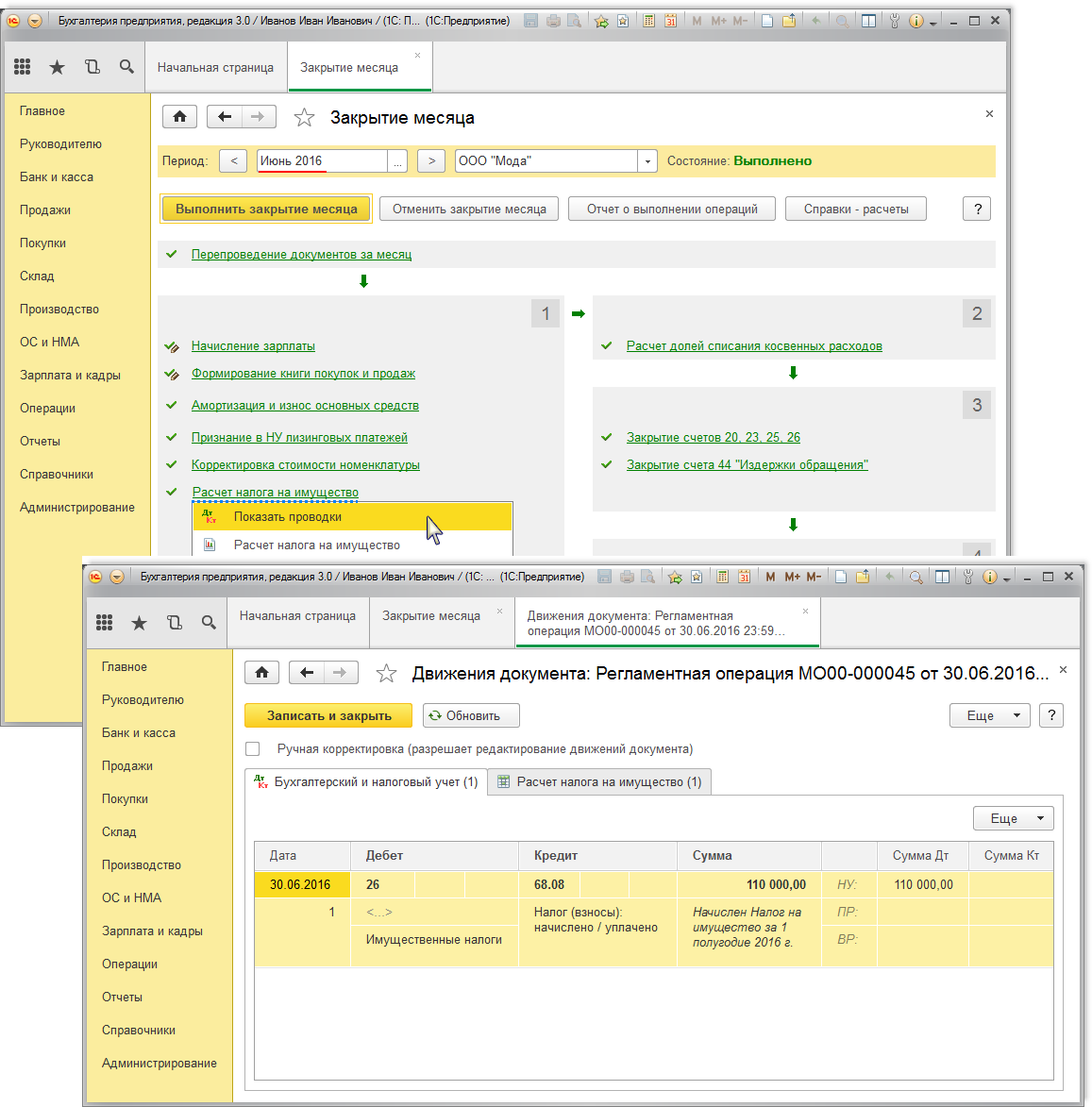Viewport: 1092px width, 1107px height.
Task: Open favorites star in front window toolbar
Action: (x=139, y=623)
